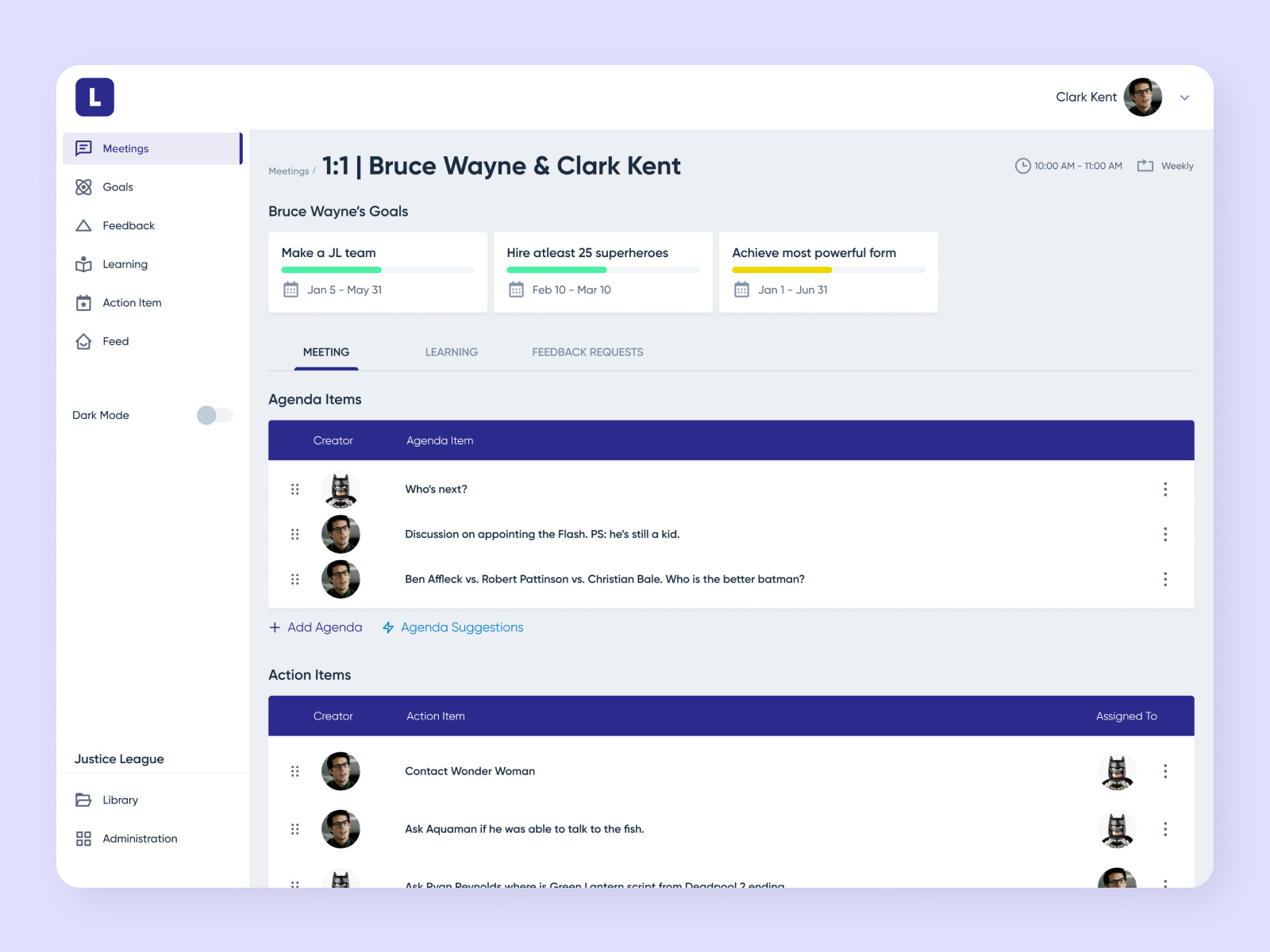Click creator avatar for Flash discussion item

click(341, 535)
